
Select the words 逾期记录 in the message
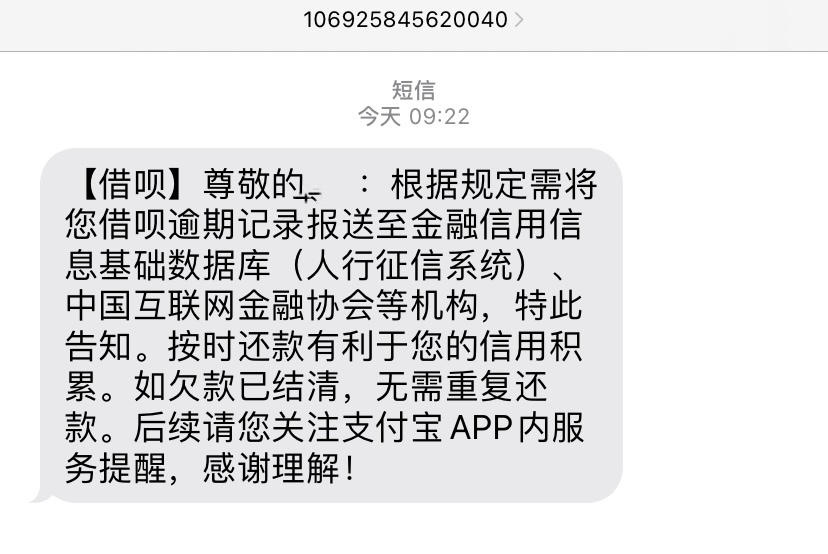[237, 224]
